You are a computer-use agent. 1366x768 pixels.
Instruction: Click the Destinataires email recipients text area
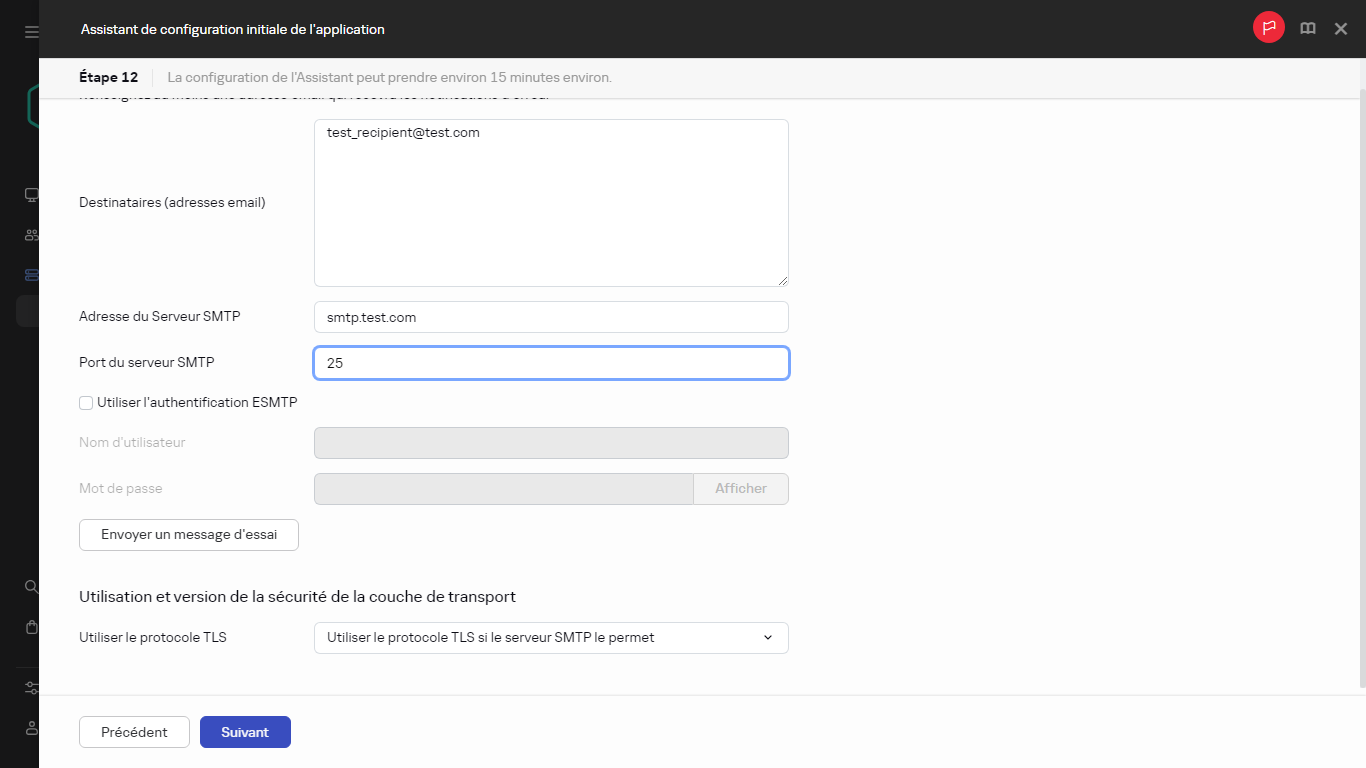(x=550, y=200)
